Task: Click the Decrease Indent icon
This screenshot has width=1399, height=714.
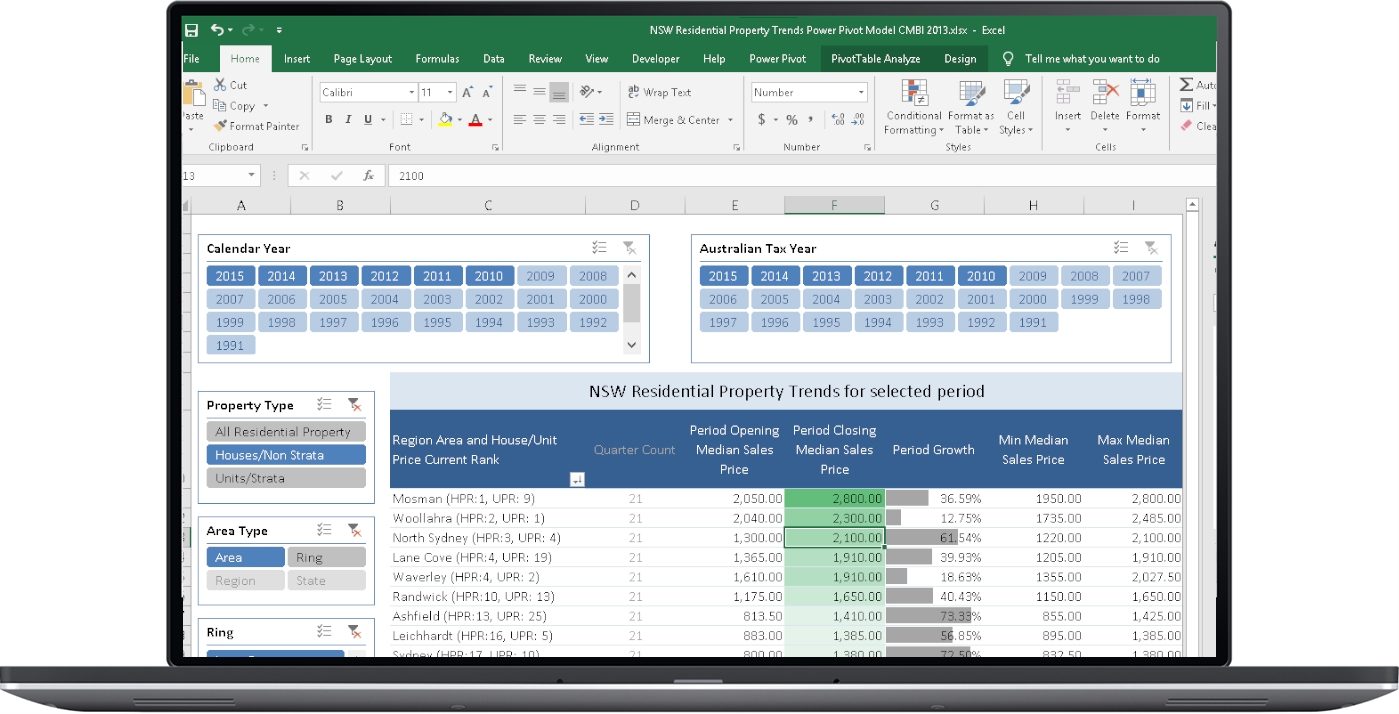Action: (586, 120)
